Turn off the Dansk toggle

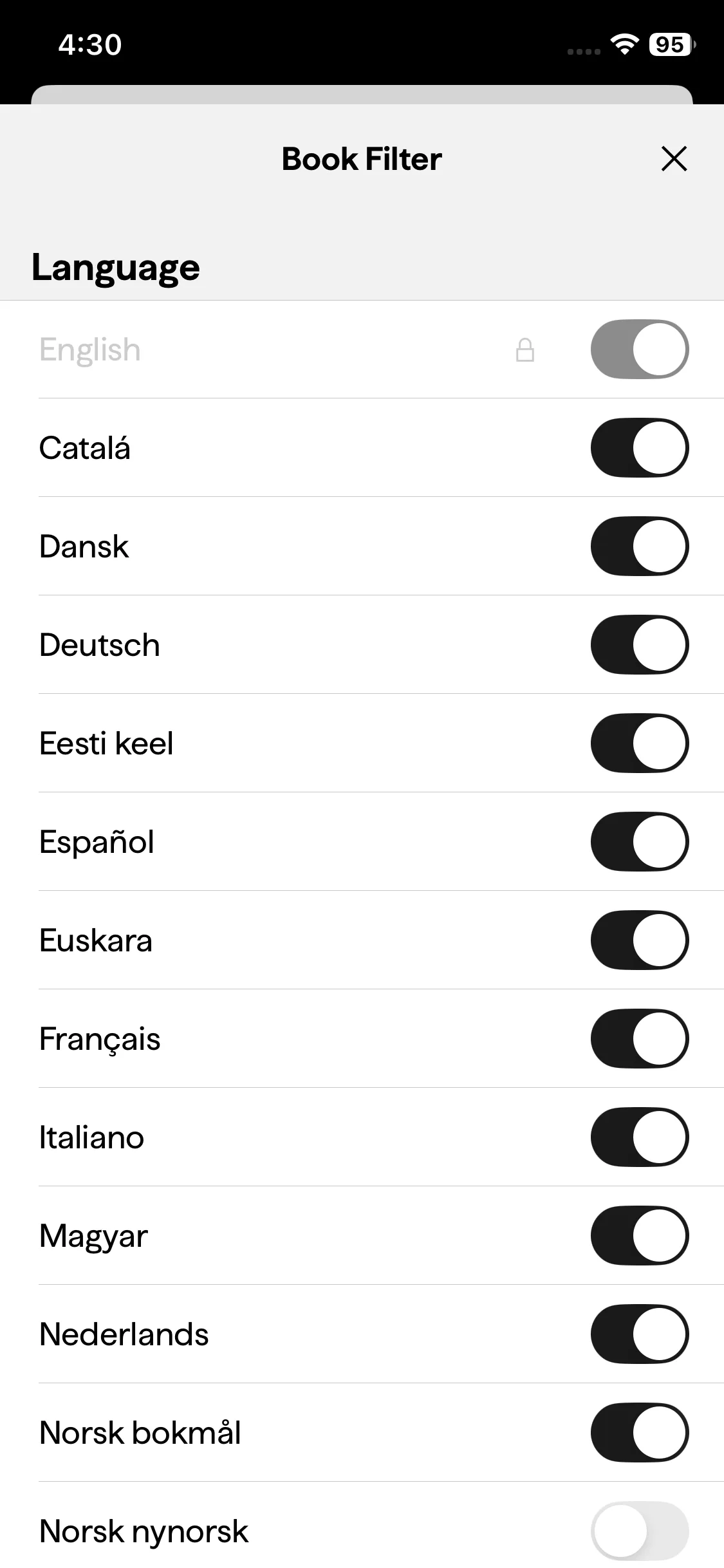tap(639, 546)
